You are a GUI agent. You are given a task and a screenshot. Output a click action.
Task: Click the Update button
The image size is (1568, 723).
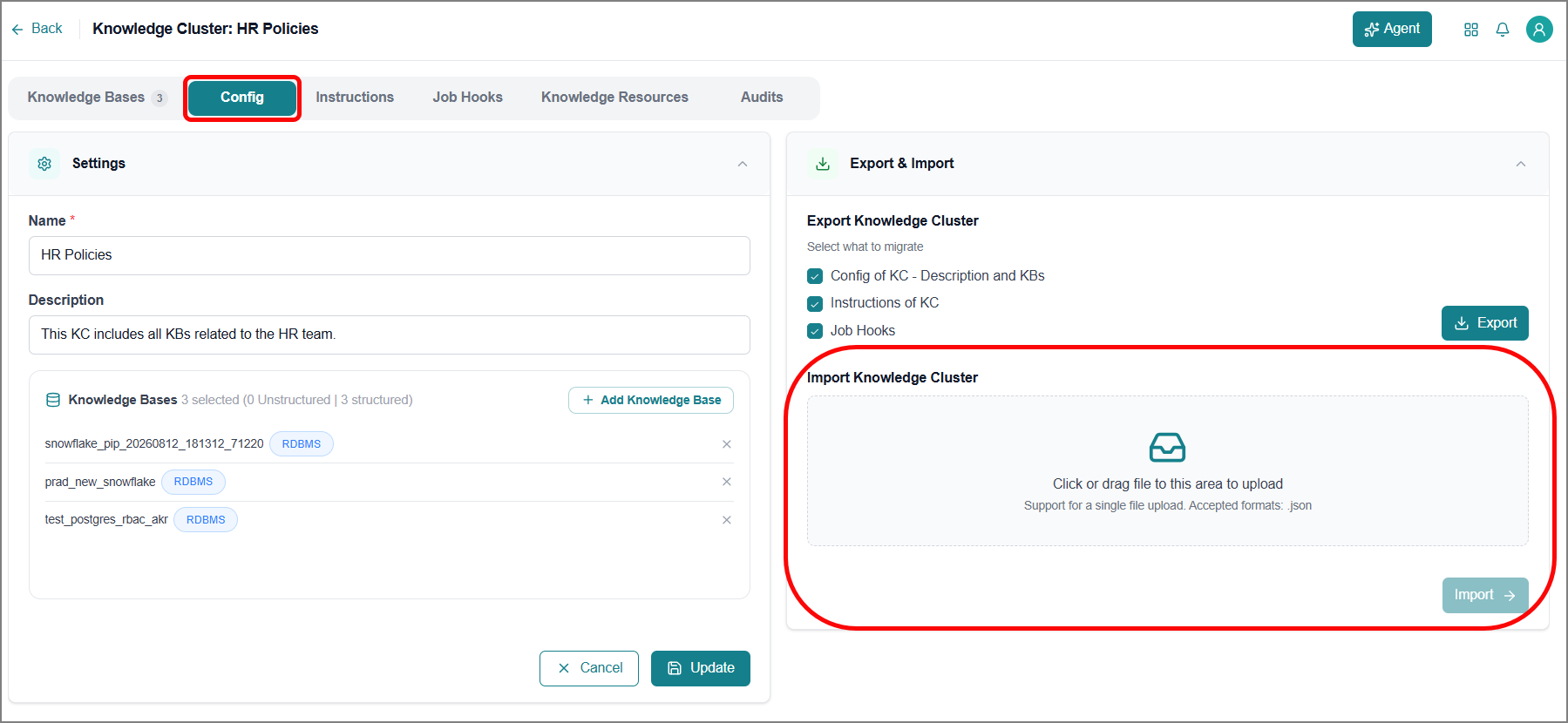coord(700,668)
